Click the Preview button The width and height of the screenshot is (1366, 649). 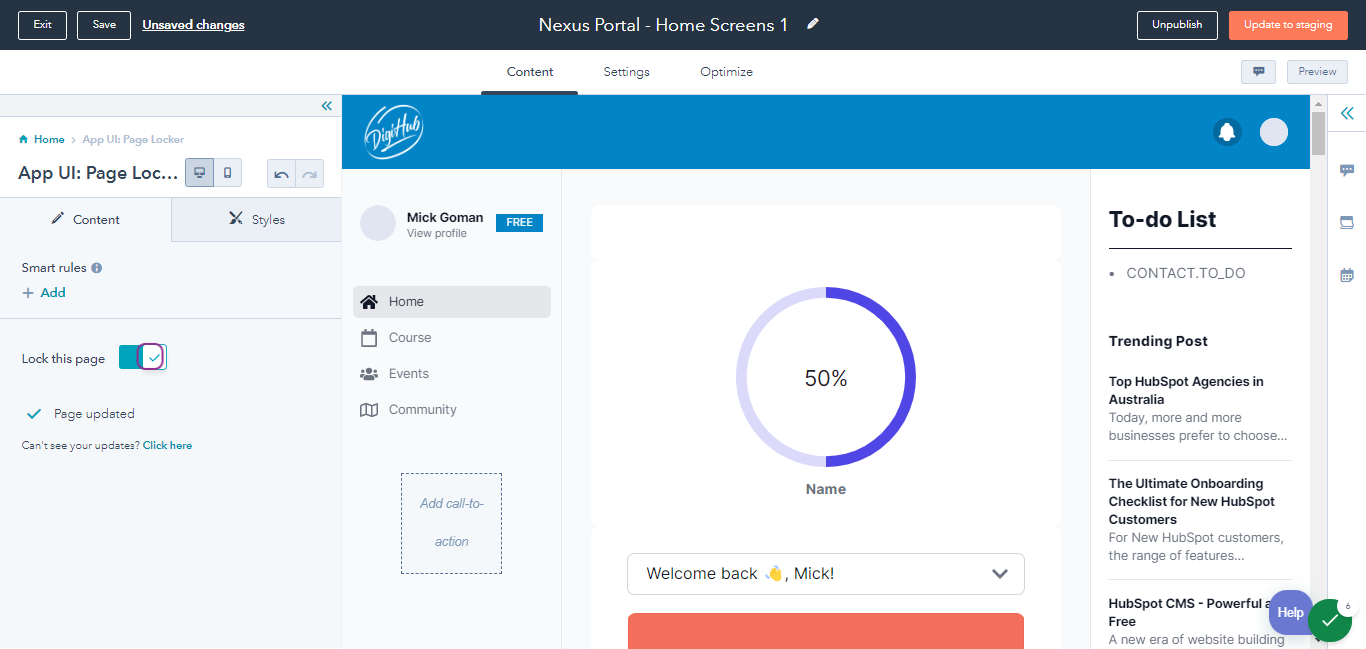[x=1317, y=72]
